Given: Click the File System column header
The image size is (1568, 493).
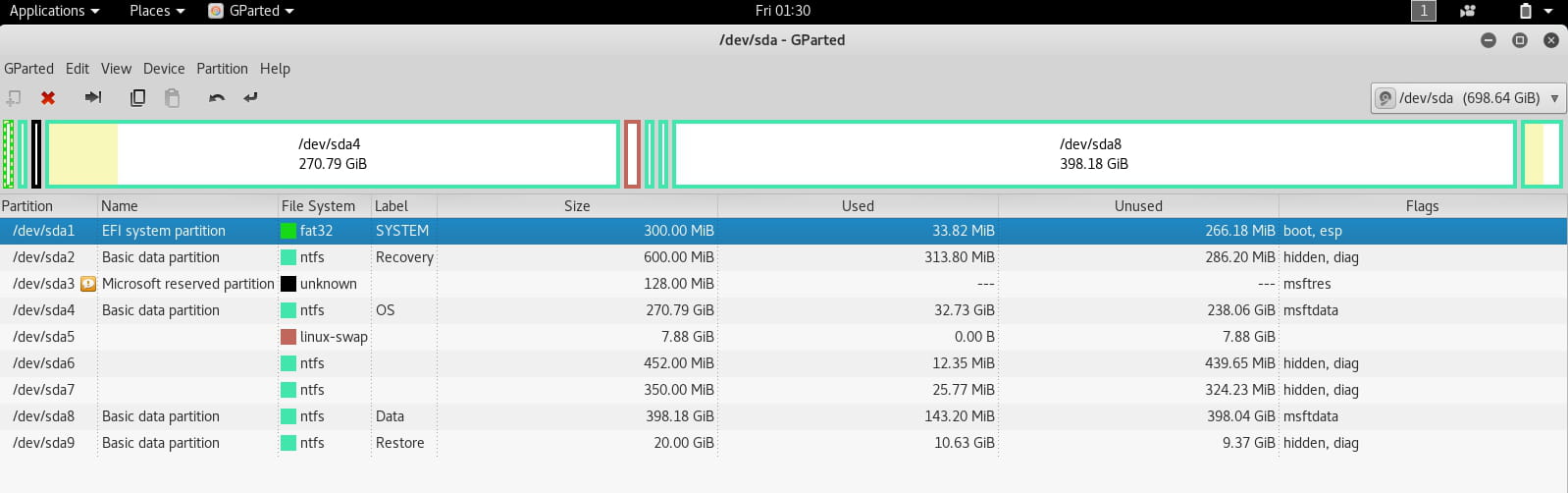Looking at the screenshot, I should coord(325,206).
